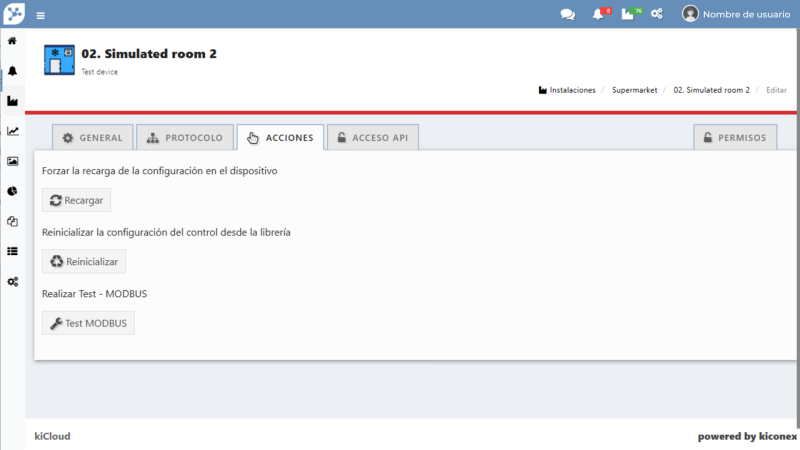
Task: Select the factory icon in sidebar
Action: 12,101
